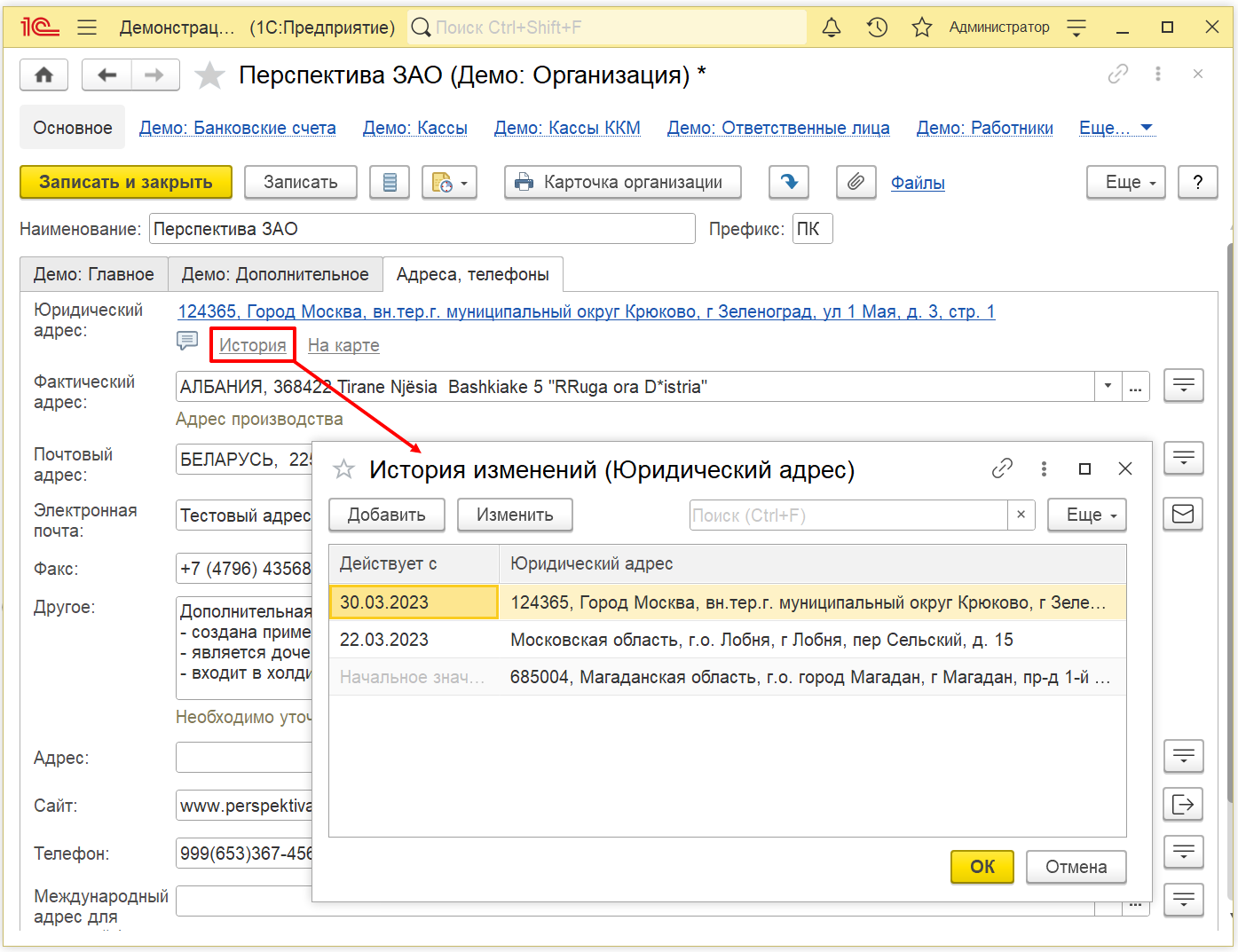Open notifications bell in the title bar
This screenshot has width=1238, height=952.
(832, 28)
